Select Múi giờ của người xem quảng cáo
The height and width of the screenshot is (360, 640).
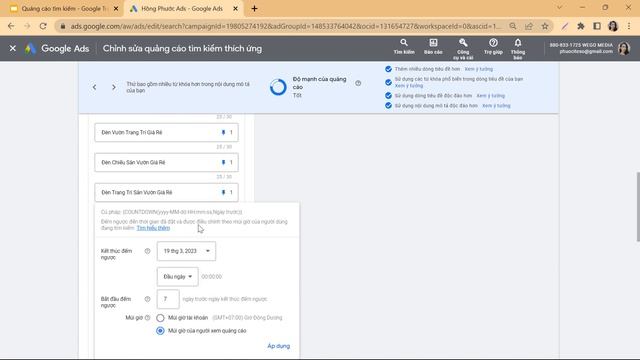(x=160, y=331)
